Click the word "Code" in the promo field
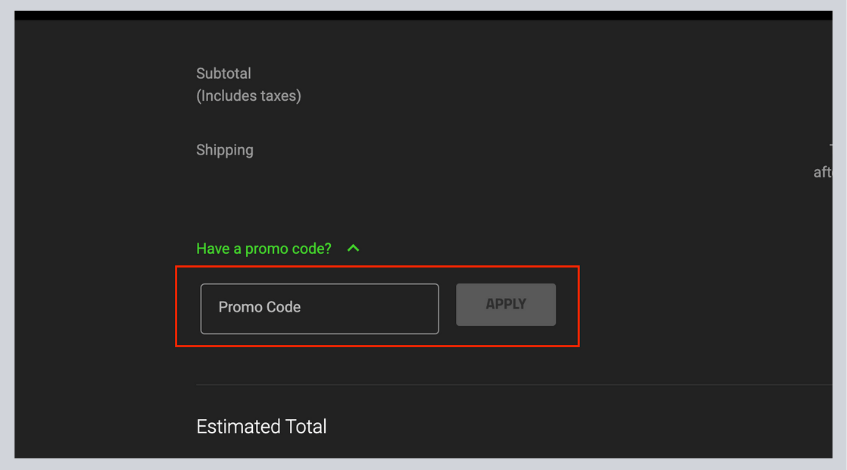 (x=284, y=307)
